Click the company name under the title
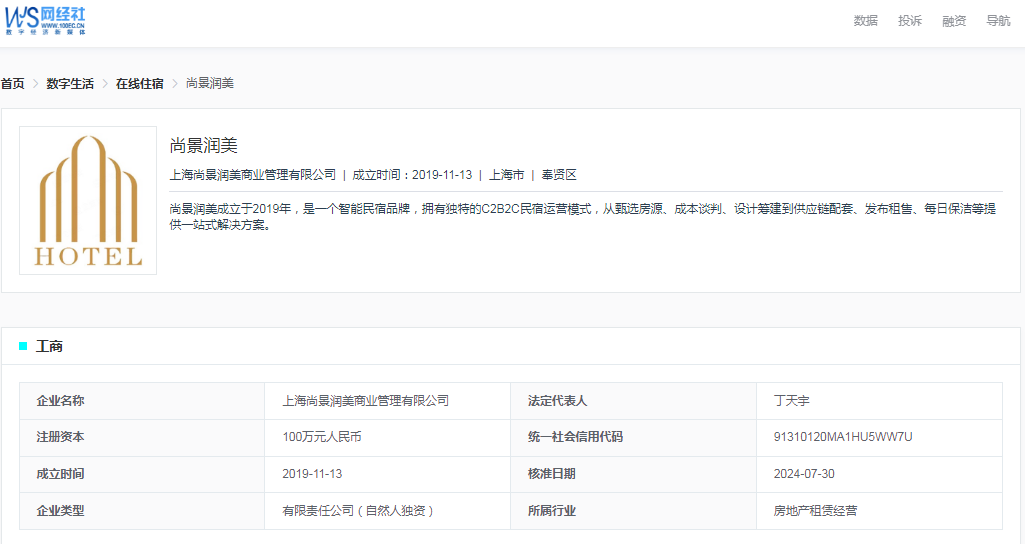Viewport: 1025px width, 544px height. pos(253,175)
